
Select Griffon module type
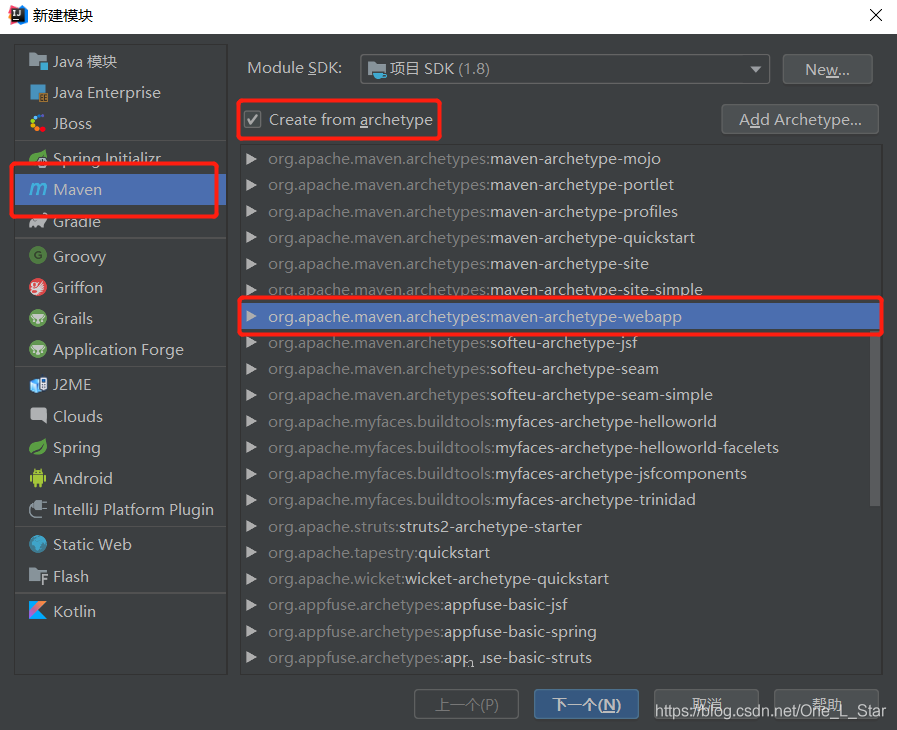(x=121, y=287)
